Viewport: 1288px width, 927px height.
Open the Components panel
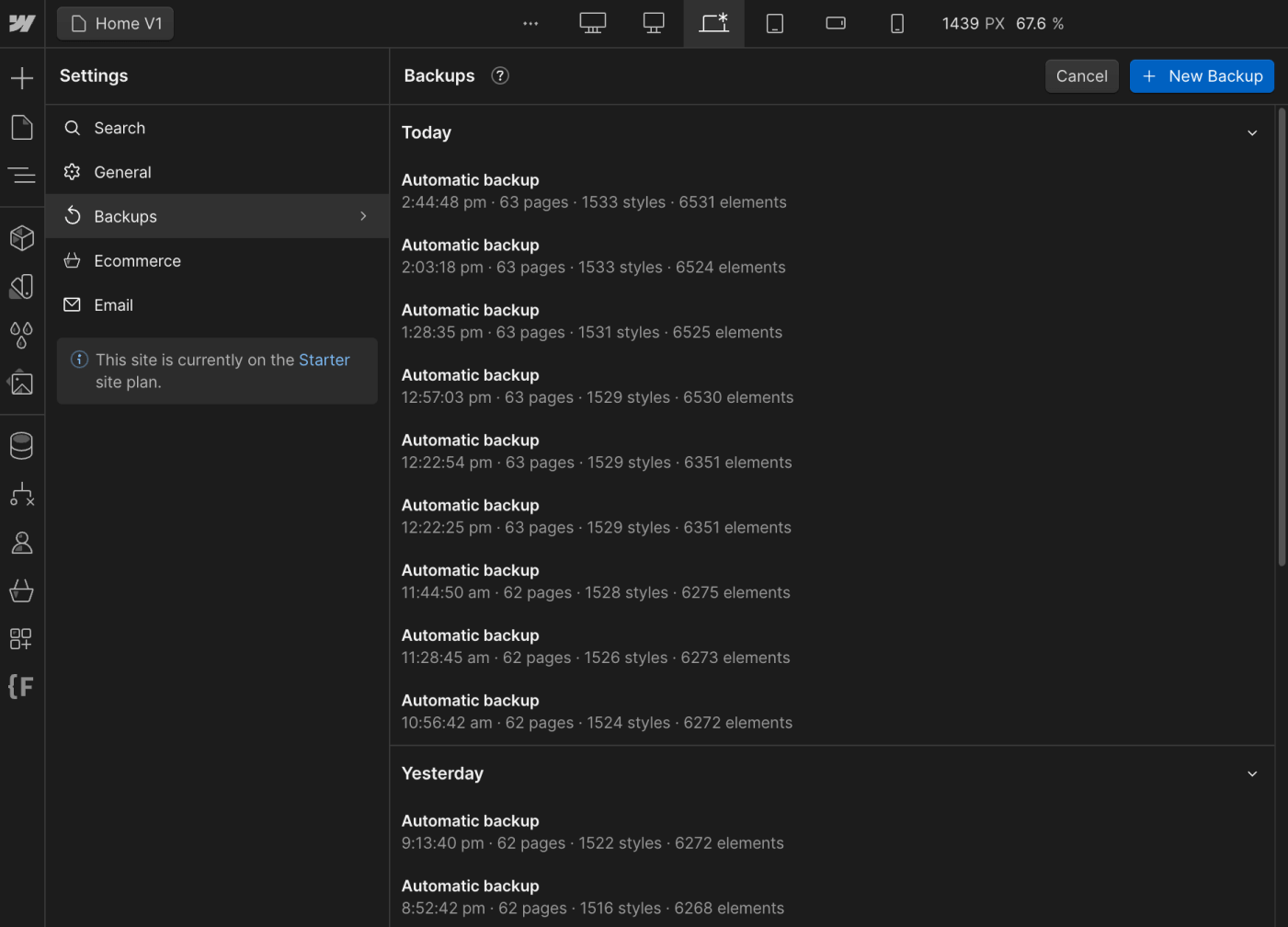pyautogui.click(x=21, y=238)
